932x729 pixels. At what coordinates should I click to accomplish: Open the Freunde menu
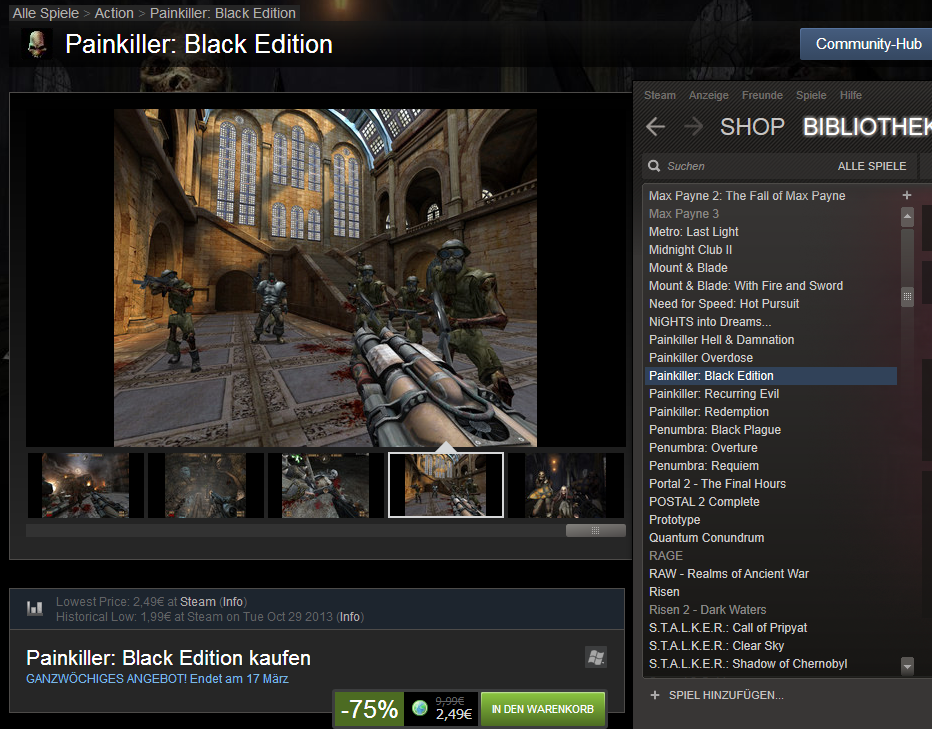[762, 95]
